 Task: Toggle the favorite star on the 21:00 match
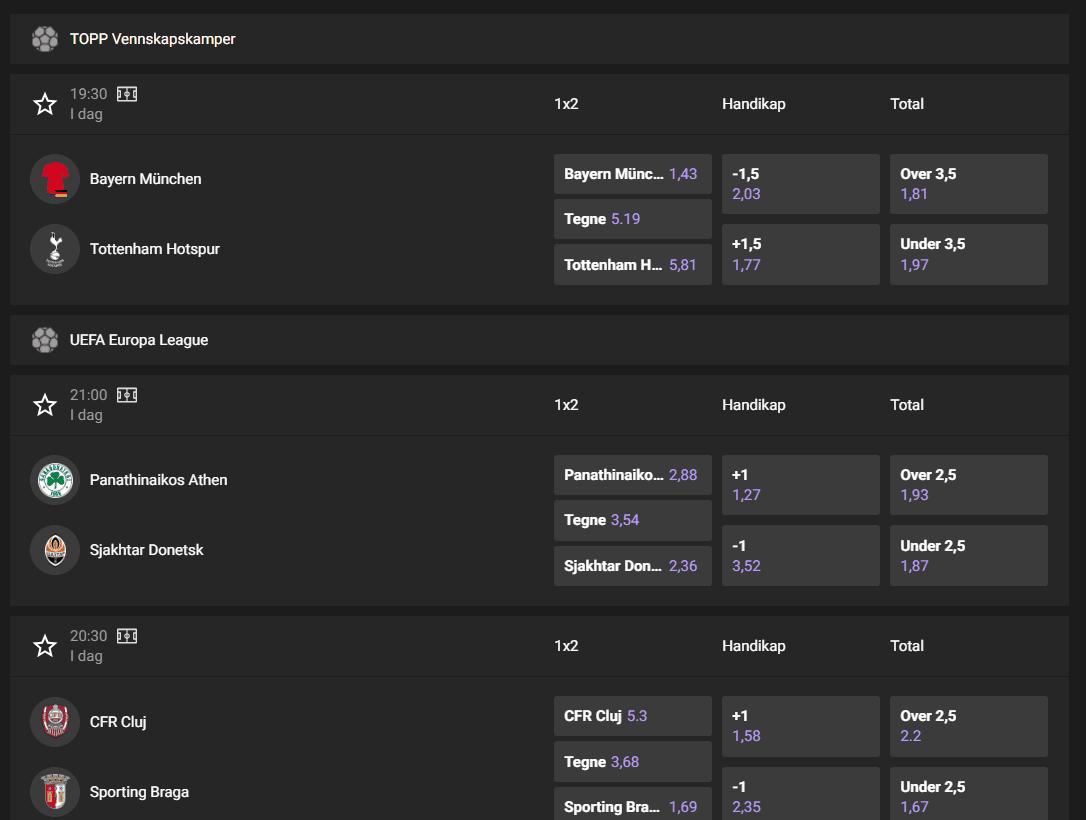coord(44,404)
